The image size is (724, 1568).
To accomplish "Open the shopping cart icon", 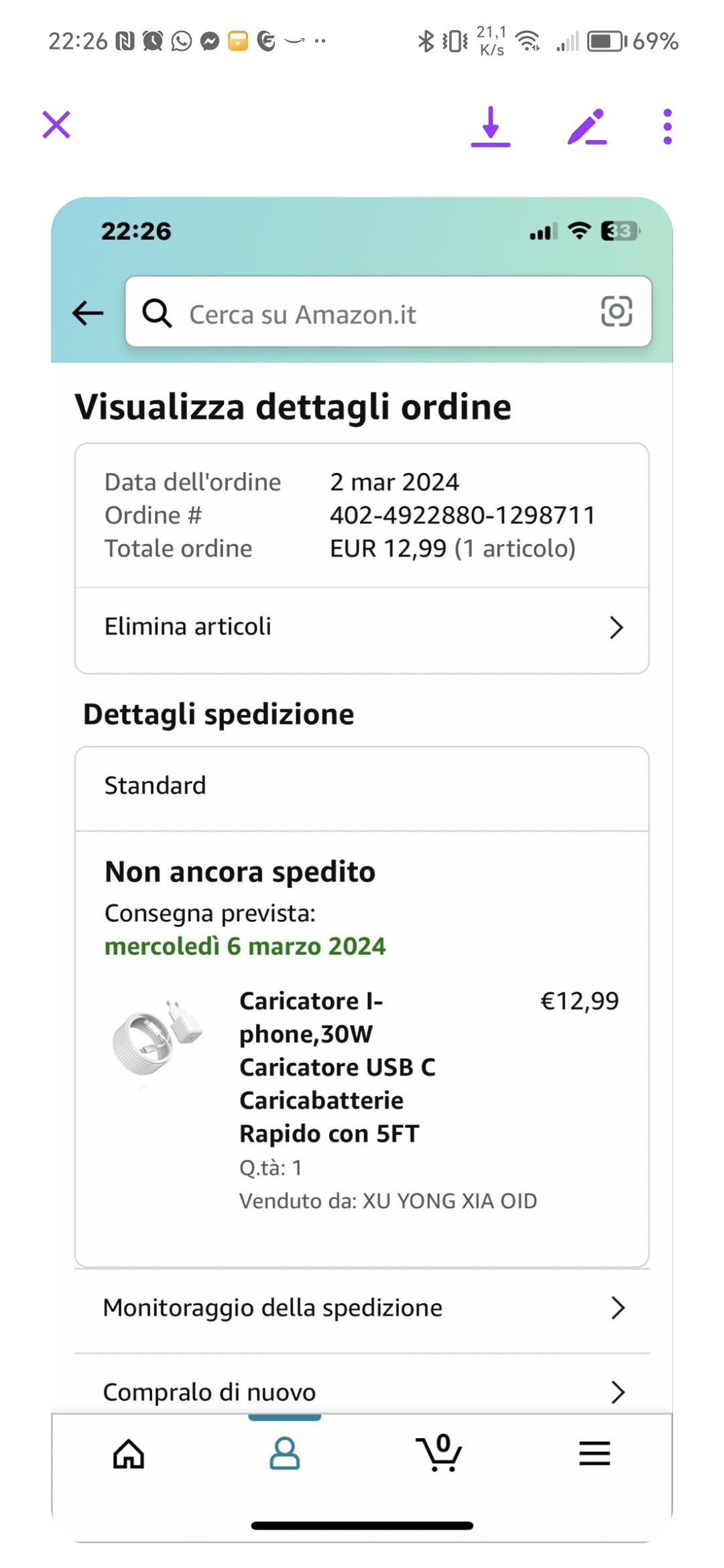I will (438, 1454).
